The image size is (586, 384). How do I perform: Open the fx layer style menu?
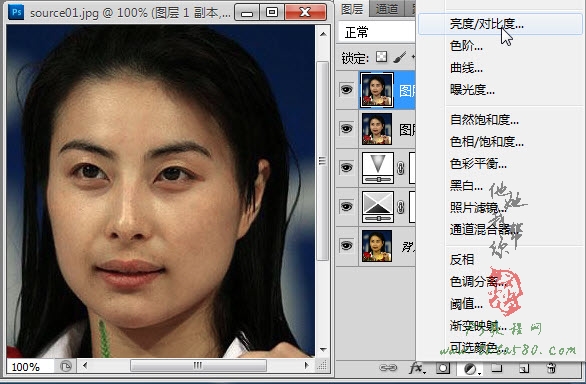click(416, 368)
